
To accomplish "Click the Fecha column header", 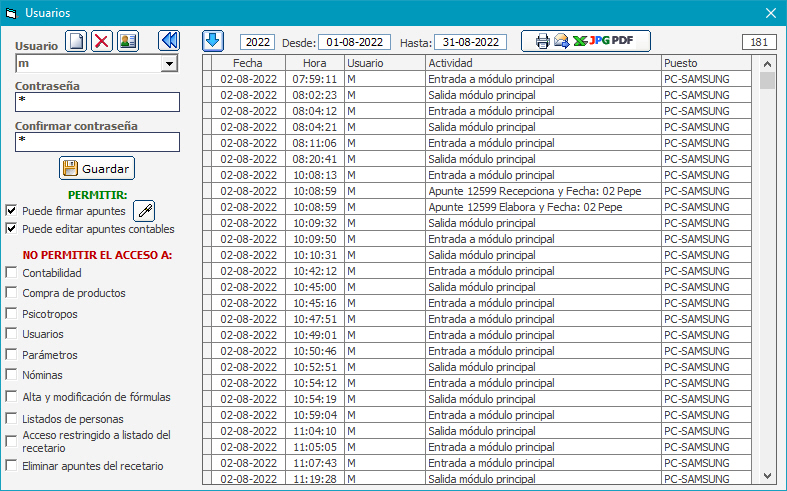I will pyautogui.click(x=248, y=63).
